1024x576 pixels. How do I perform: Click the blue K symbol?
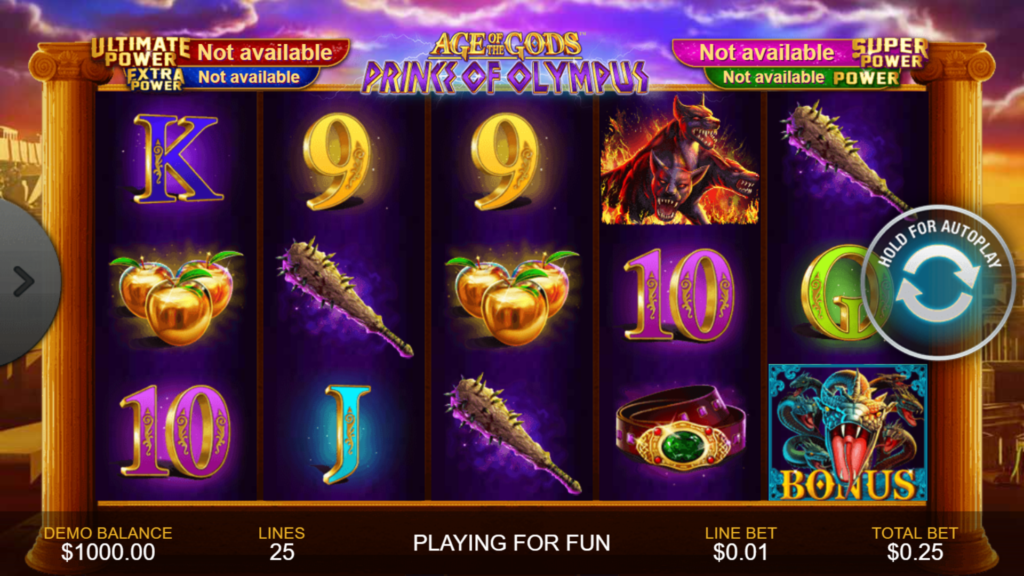tap(176, 159)
